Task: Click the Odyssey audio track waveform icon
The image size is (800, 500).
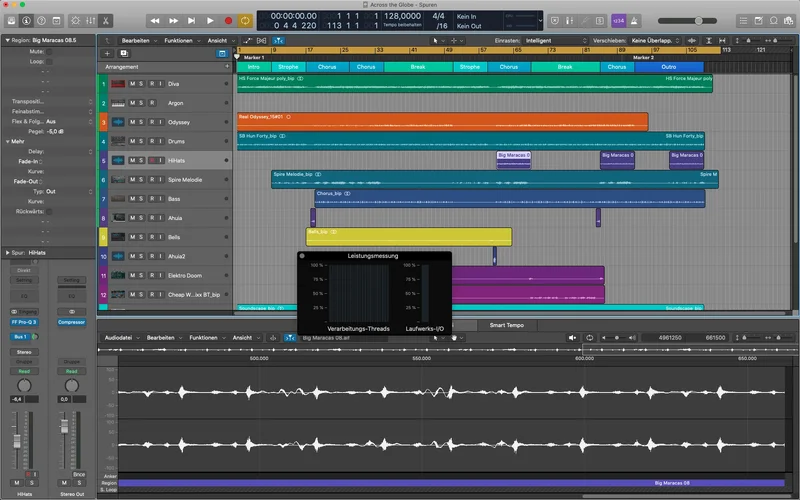Action: click(118, 122)
